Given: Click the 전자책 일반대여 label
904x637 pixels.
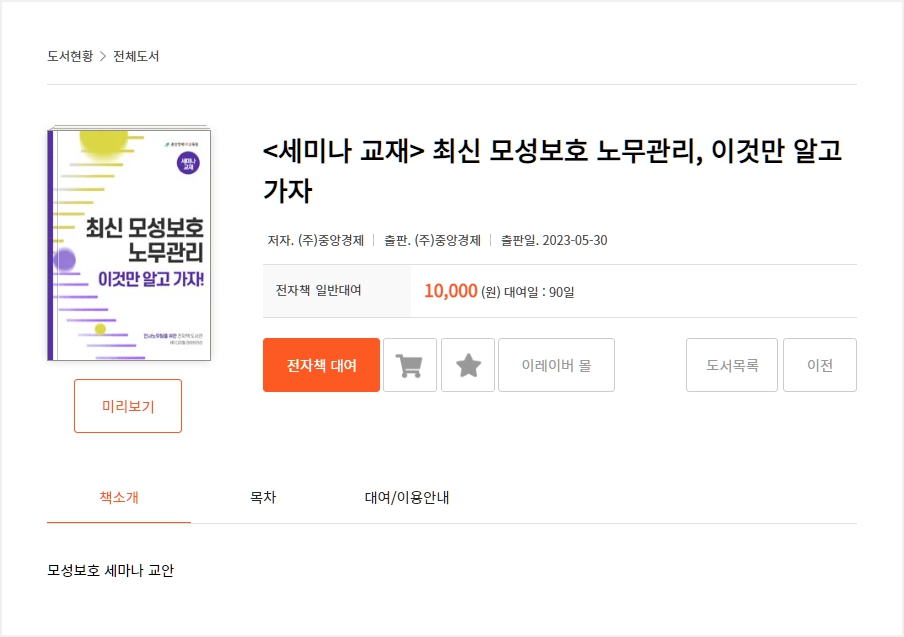Looking at the screenshot, I should 318,291.
